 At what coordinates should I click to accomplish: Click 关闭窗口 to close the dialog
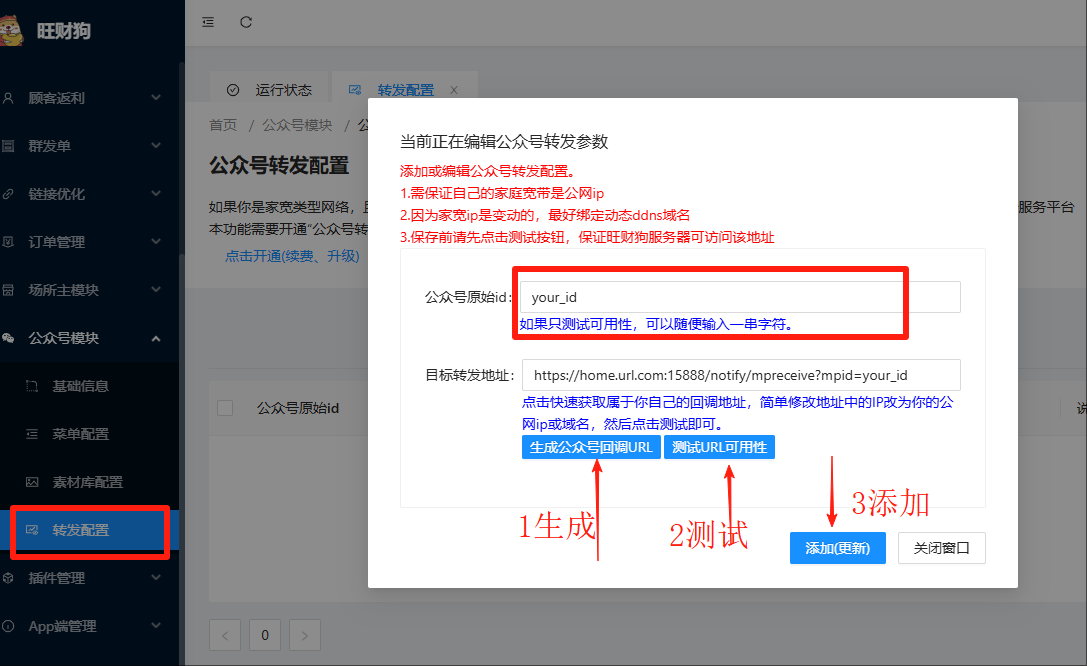click(x=941, y=548)
